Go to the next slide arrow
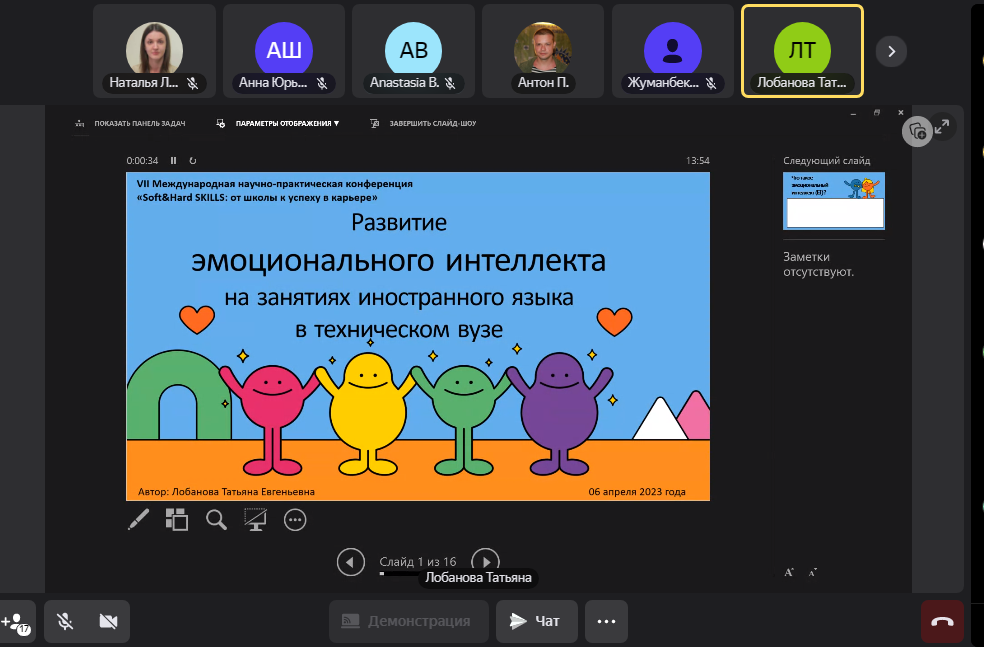The image size is (984, 647). tap(484, 562)
